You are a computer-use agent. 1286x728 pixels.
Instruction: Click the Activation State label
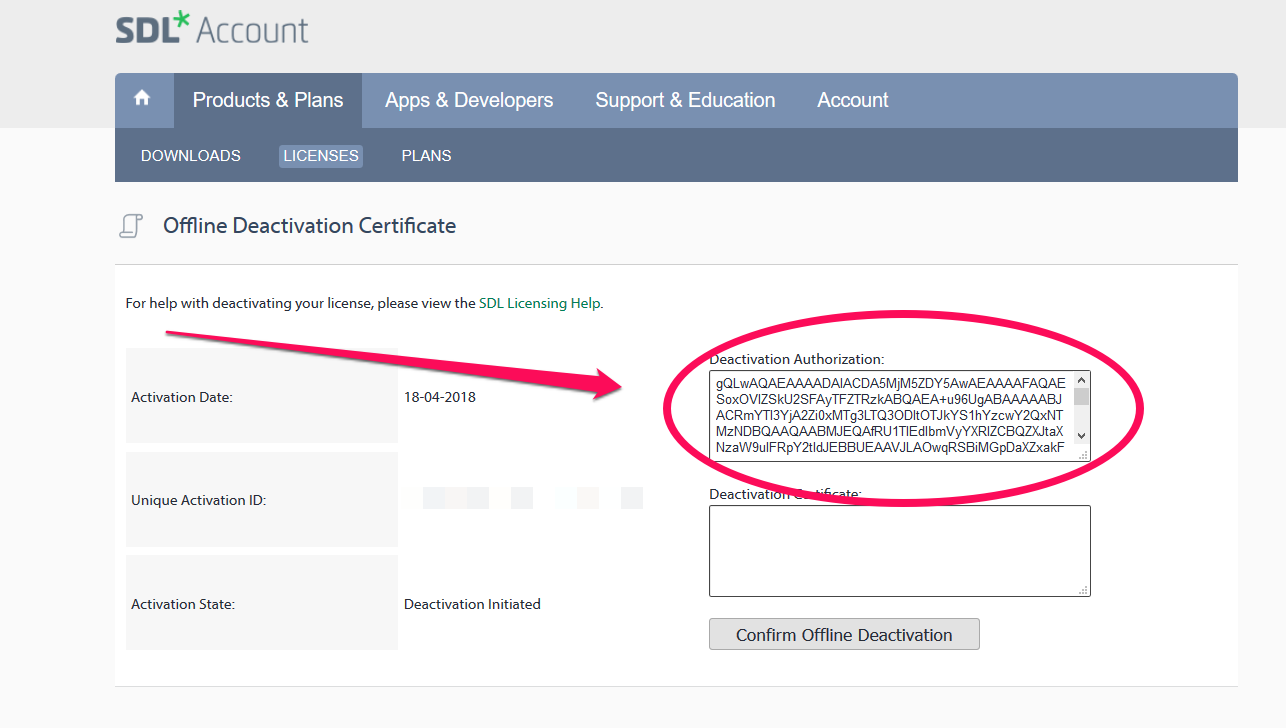(183, 604)
